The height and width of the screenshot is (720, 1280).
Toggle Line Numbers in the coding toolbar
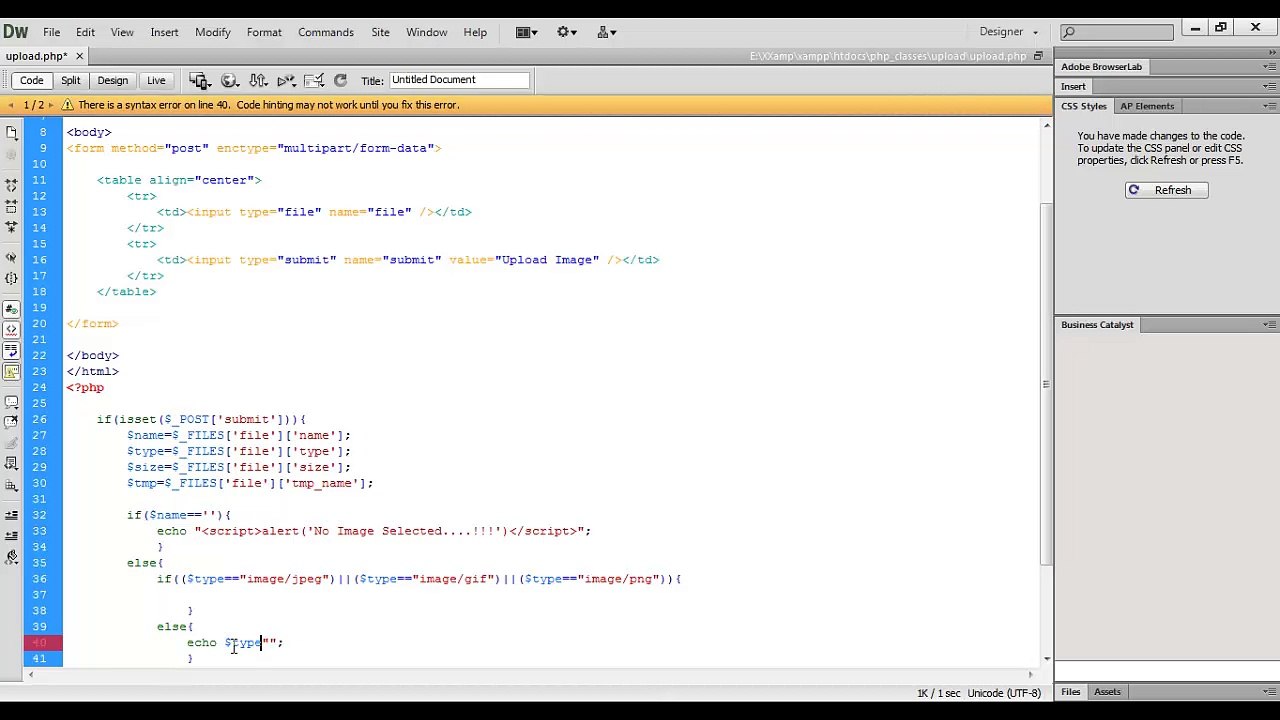[x=12, y=309]
